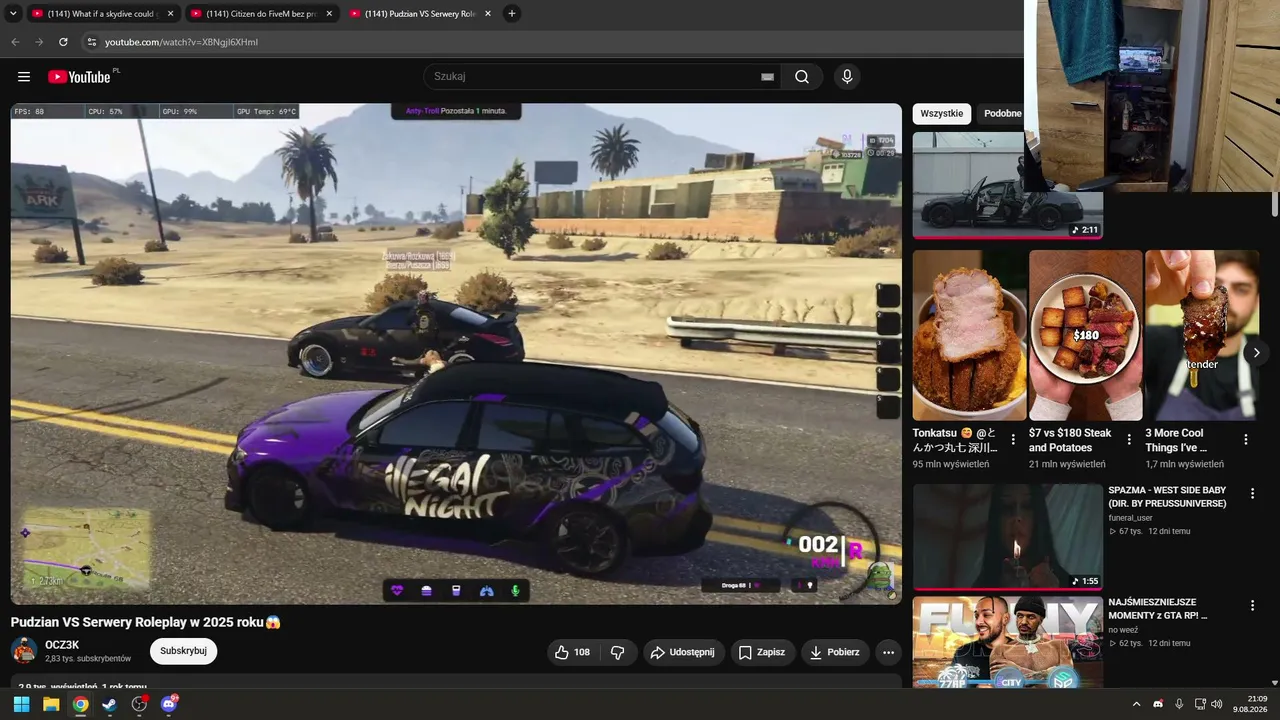Click the video player to pause

[456, 354]
